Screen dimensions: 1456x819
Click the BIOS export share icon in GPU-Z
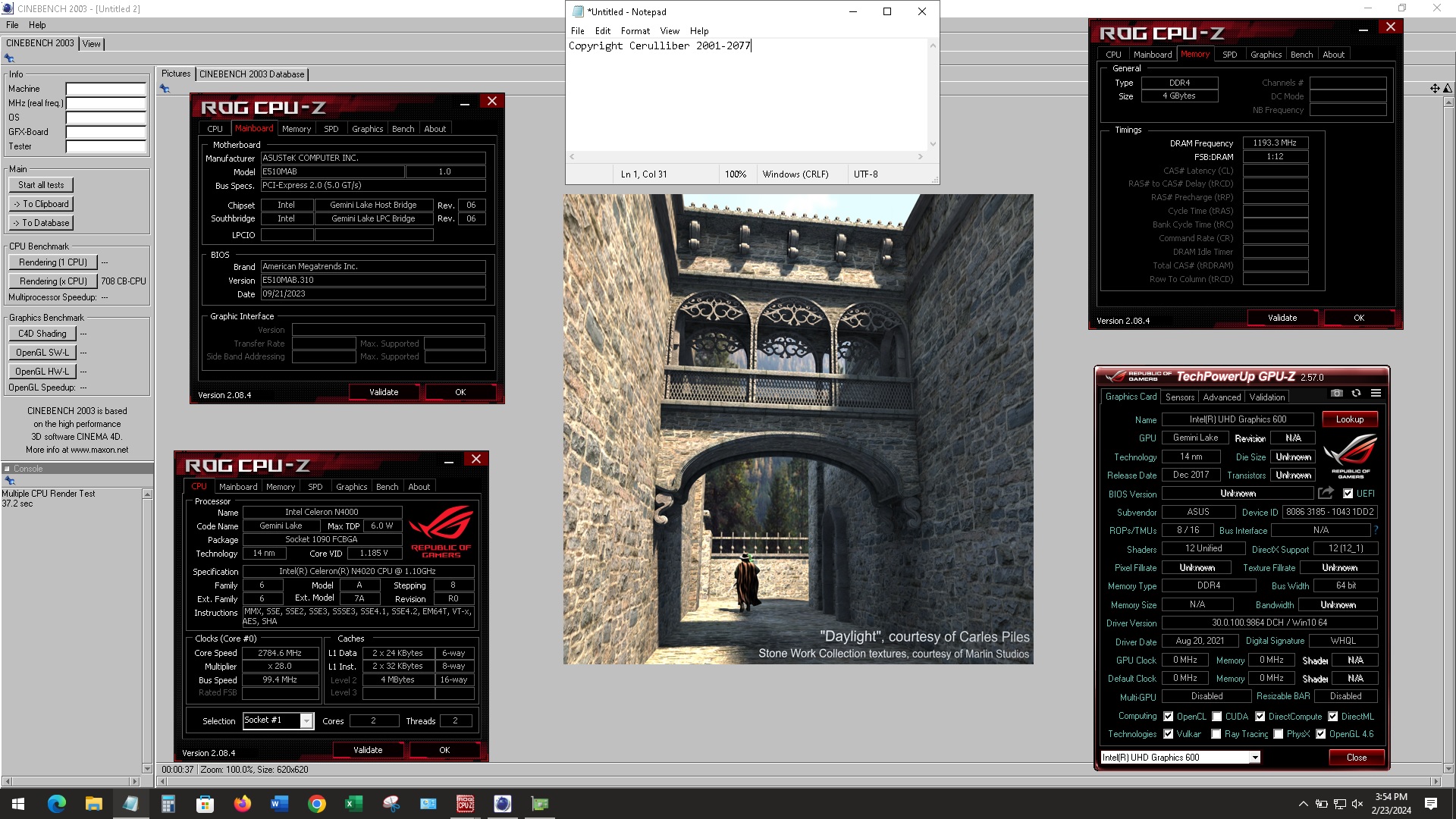pos(1326,493)
